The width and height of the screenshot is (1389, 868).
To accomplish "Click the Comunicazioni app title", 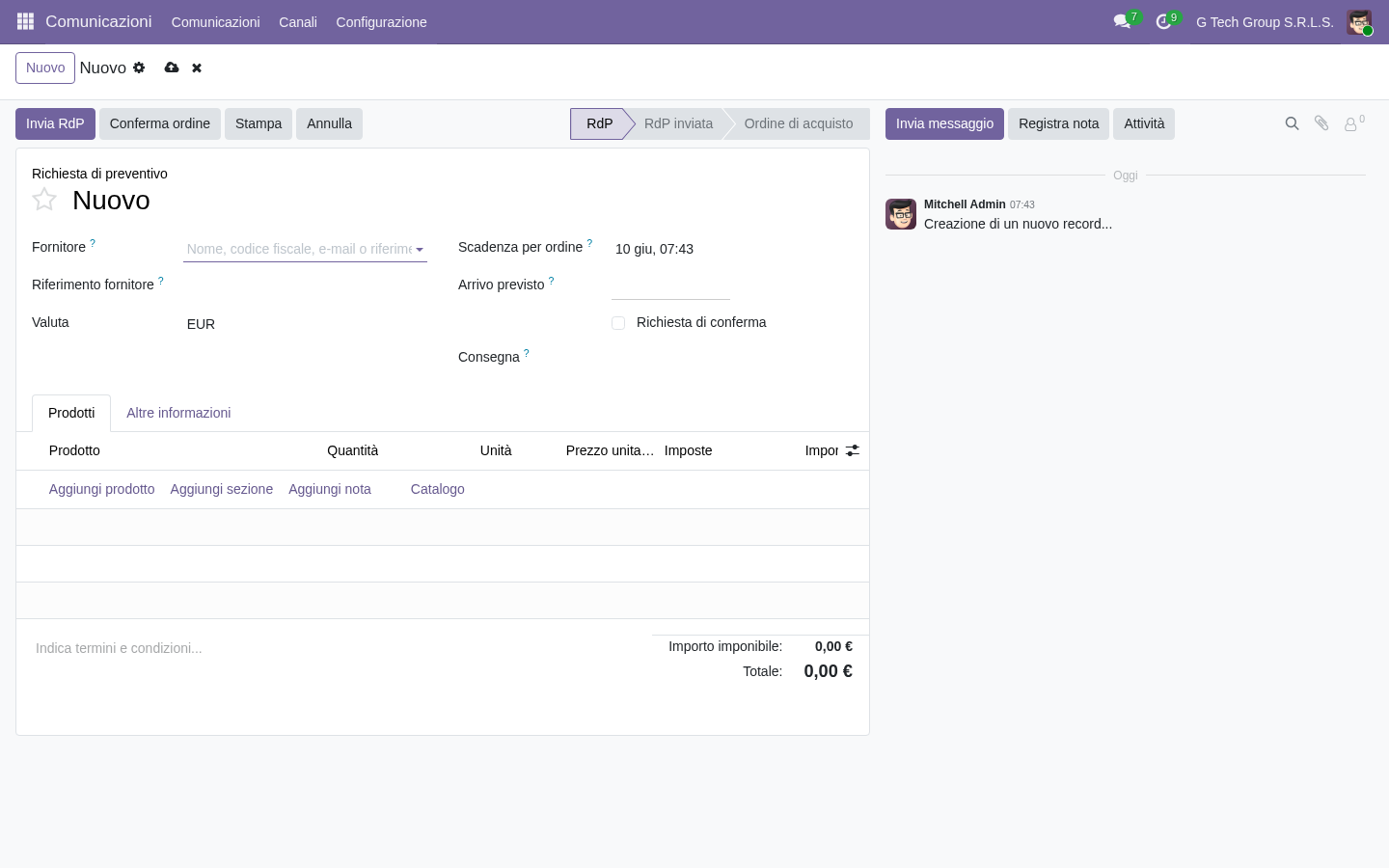I will [98, 21].
